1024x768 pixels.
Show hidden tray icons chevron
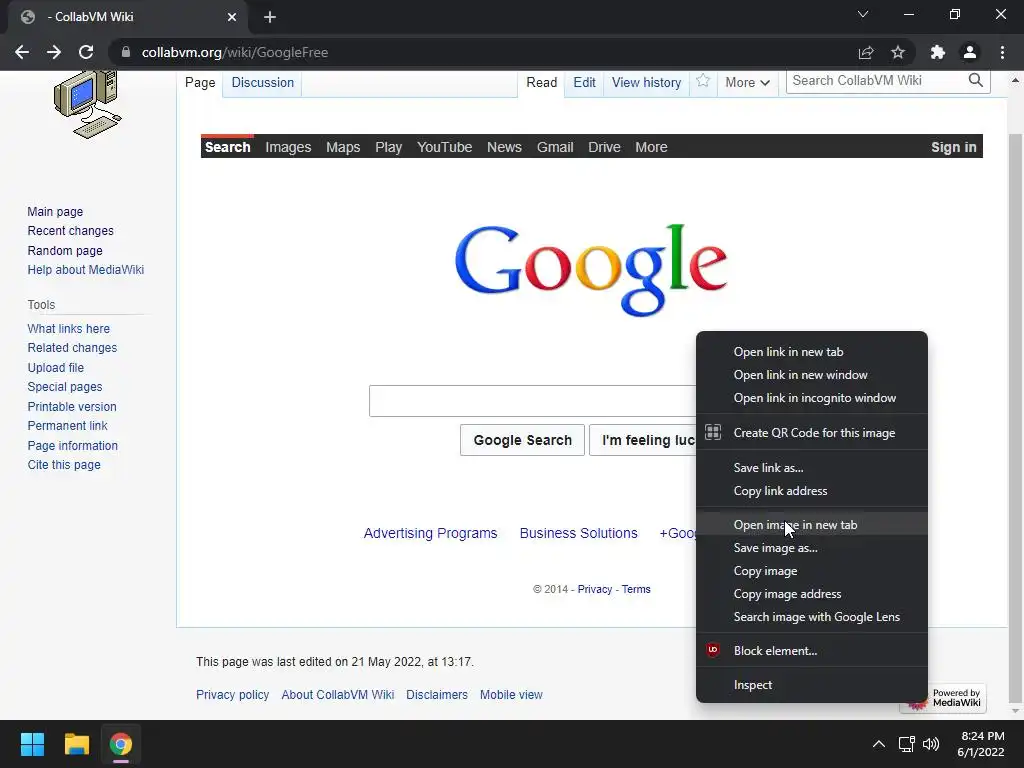coord(879,744)
